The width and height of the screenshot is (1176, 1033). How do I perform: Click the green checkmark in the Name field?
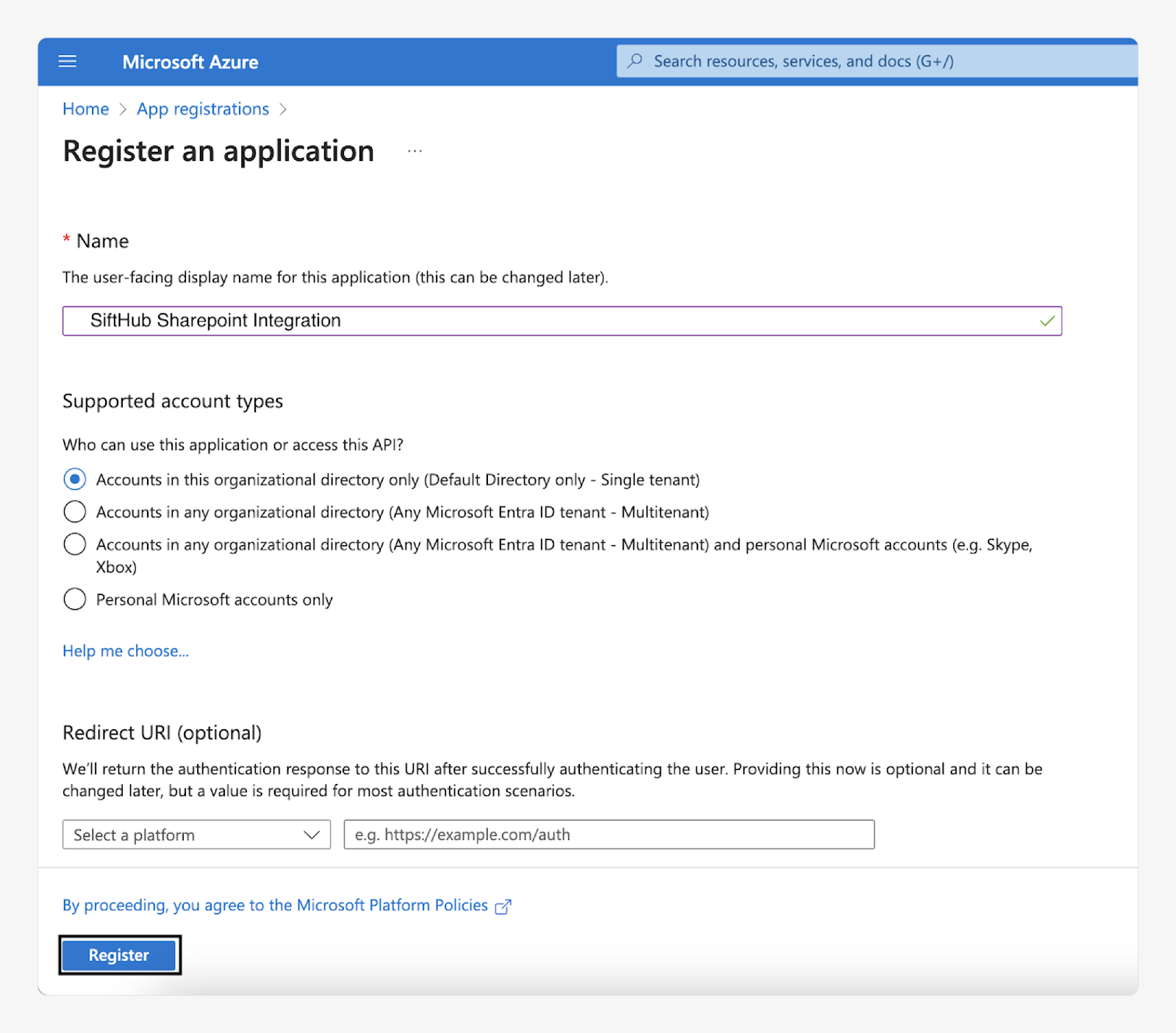pos(1047,321)
